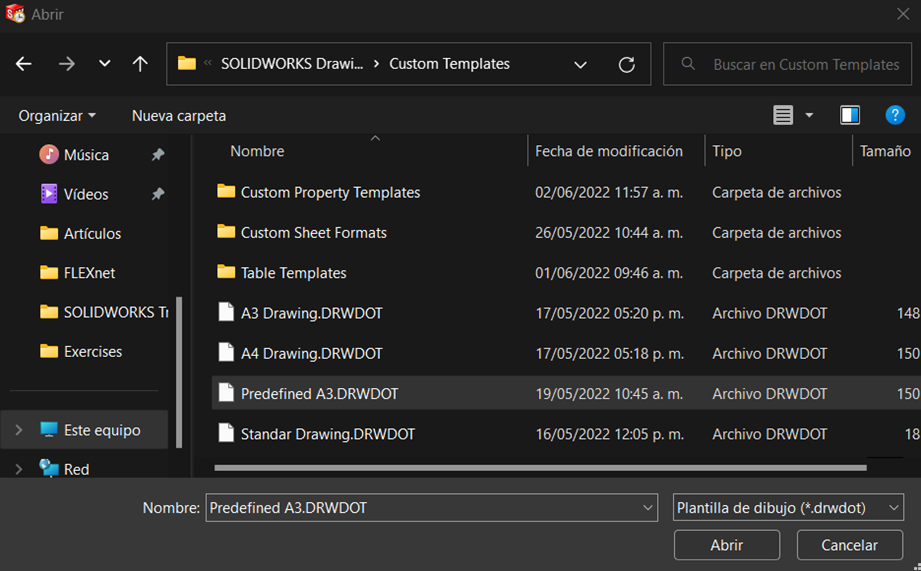This screenshot has height=571, width=921.
Task: Click the horizontal scrollbar of file list
Action: click(540, 468)
